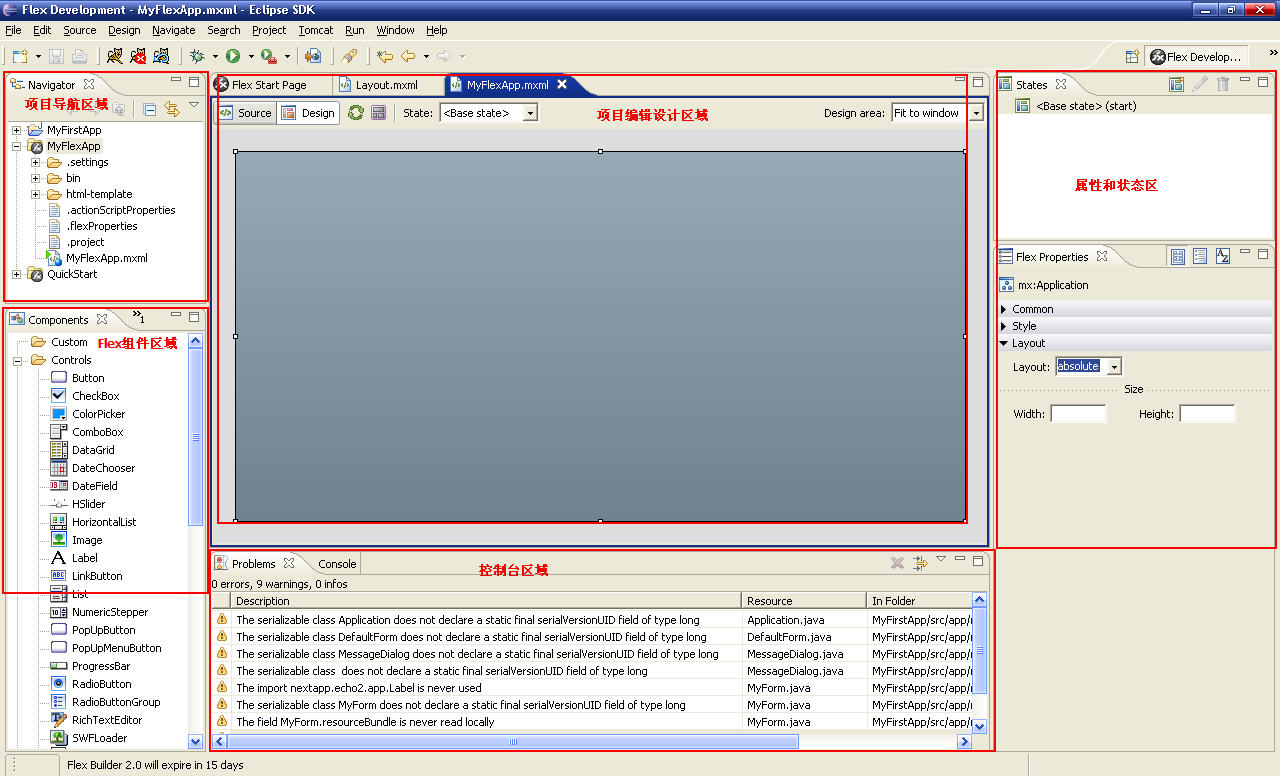Switch to the Layout.mxml tab
The width and height of the screenshot is (1280, 776).
[x=386, y=85]
